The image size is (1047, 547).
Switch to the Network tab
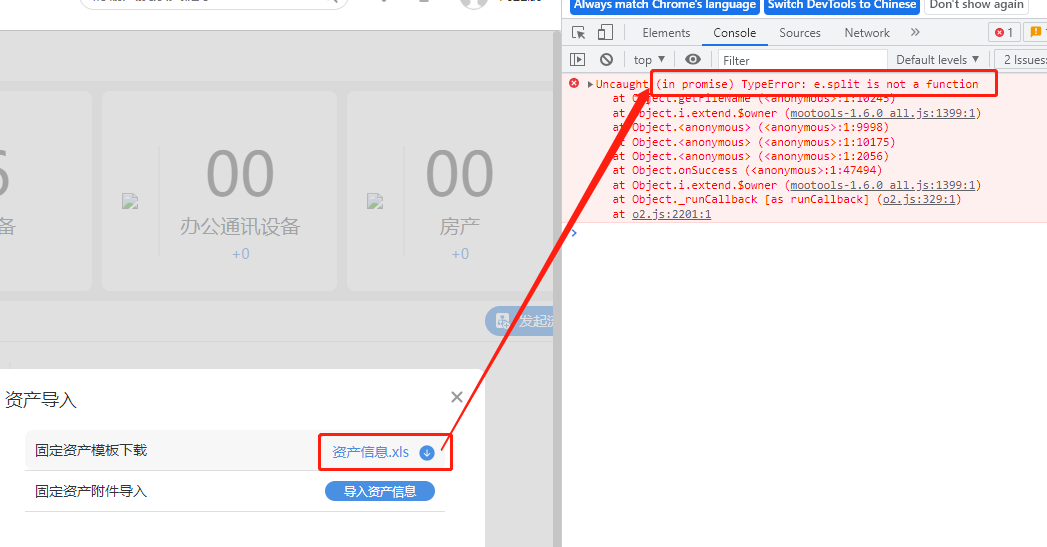point(867,33)
